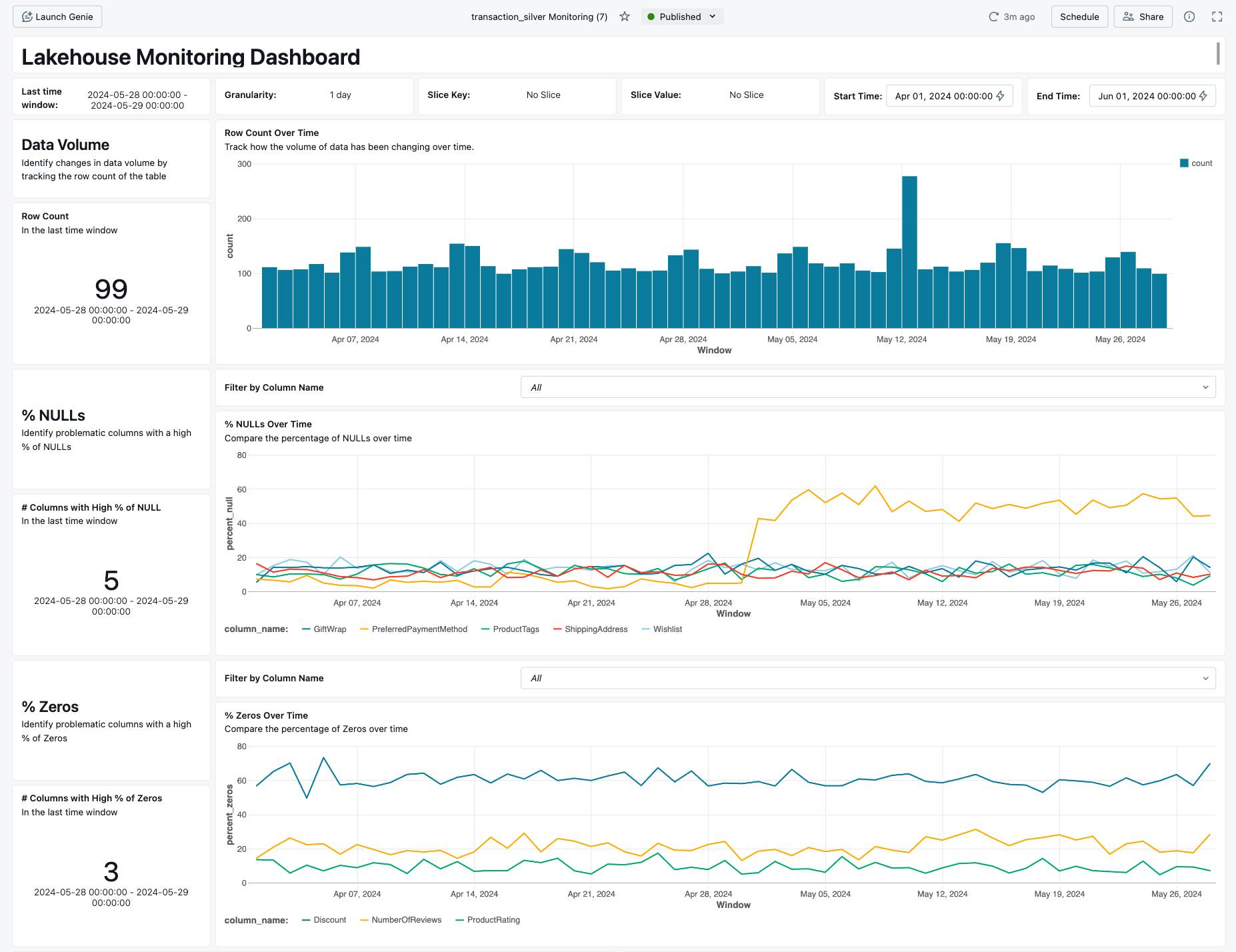This screenshot has height=952, width=1236.
Task: Click the Slice Key value 'No Slice'
Action: (x=543, y=95)
